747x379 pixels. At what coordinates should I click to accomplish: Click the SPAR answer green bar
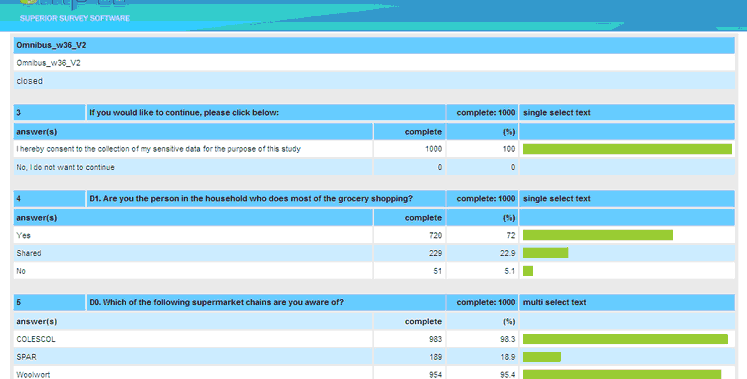542,357
